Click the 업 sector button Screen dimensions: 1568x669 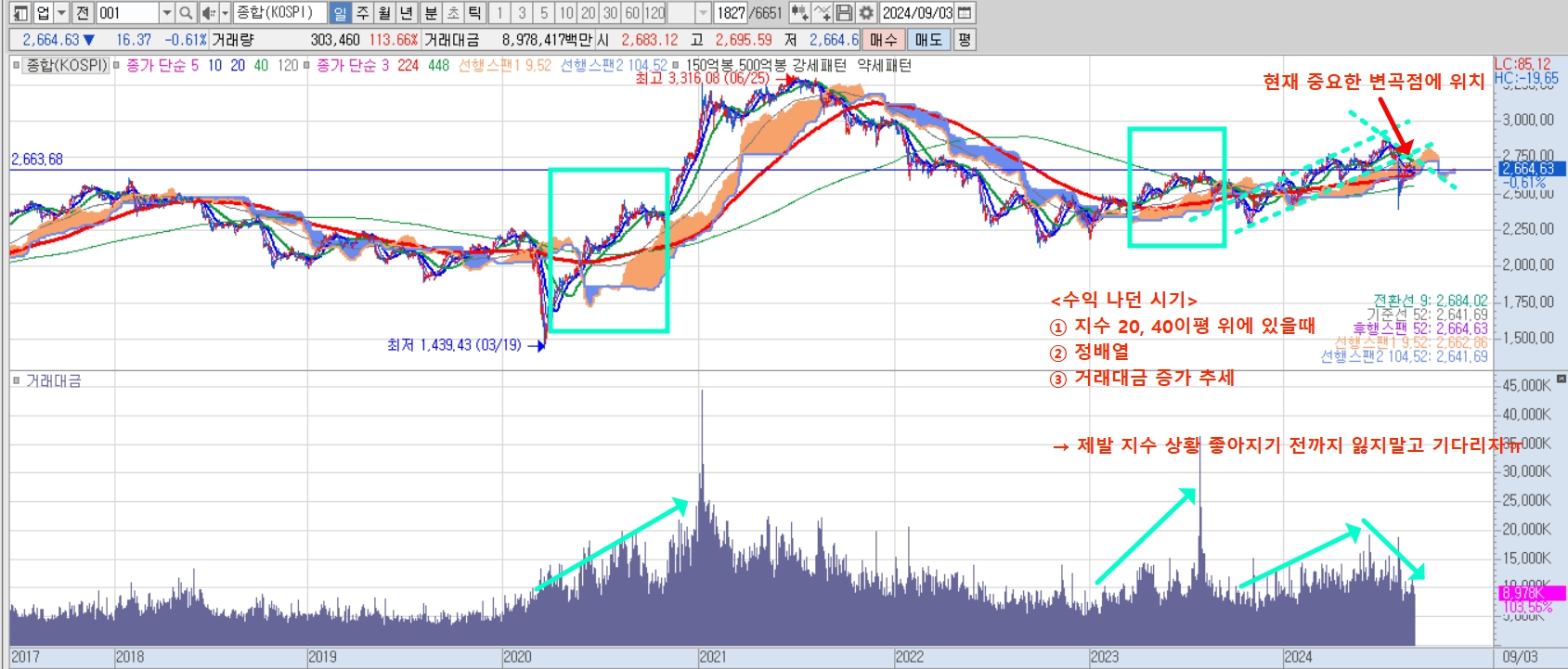(43, 13)
